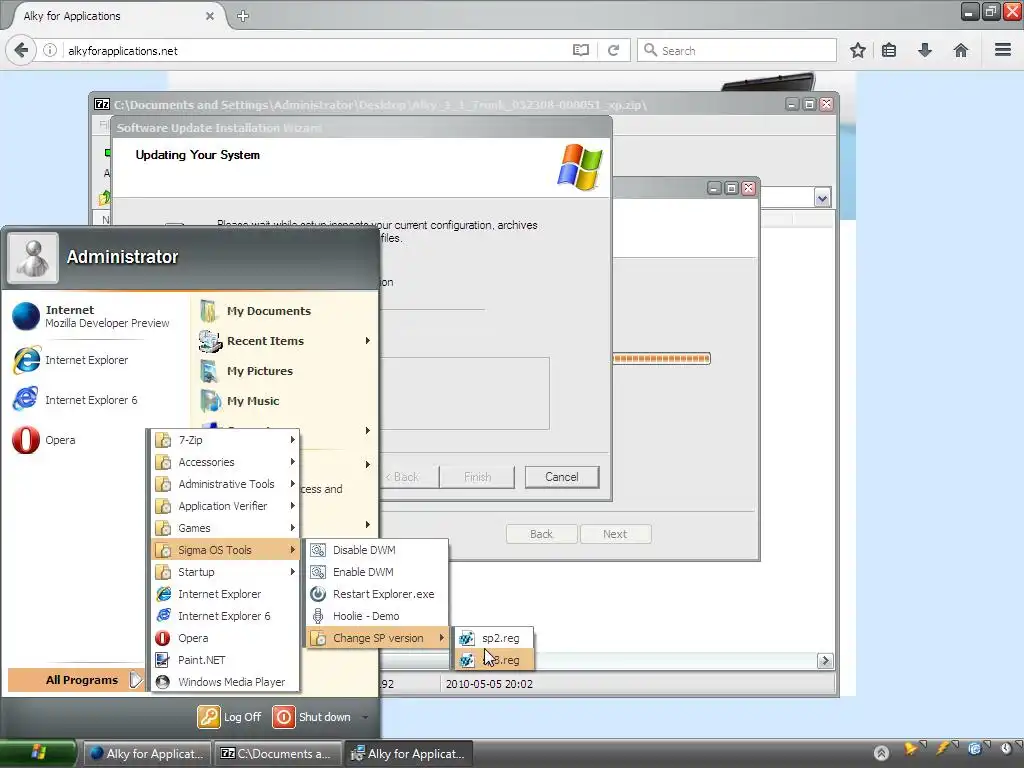This screenshot has width=1024, height=768.
Task: Click the orange installer progress bar
Action: [662, 359]
